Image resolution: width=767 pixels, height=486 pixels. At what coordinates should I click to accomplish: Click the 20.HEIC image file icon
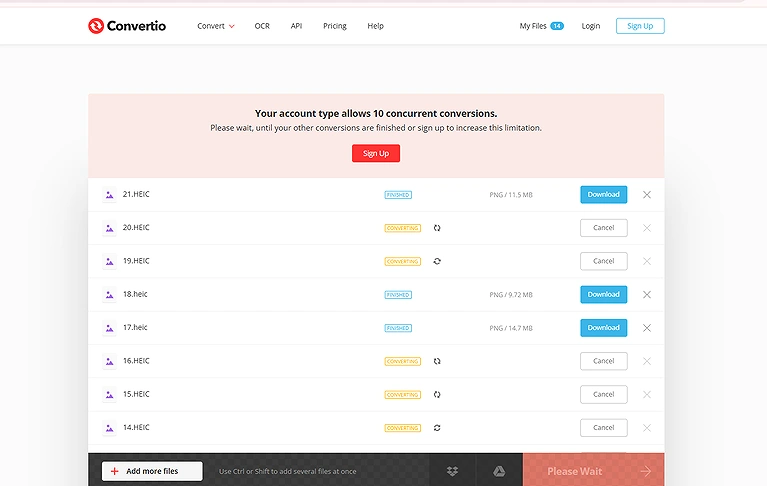click(110, 228)
